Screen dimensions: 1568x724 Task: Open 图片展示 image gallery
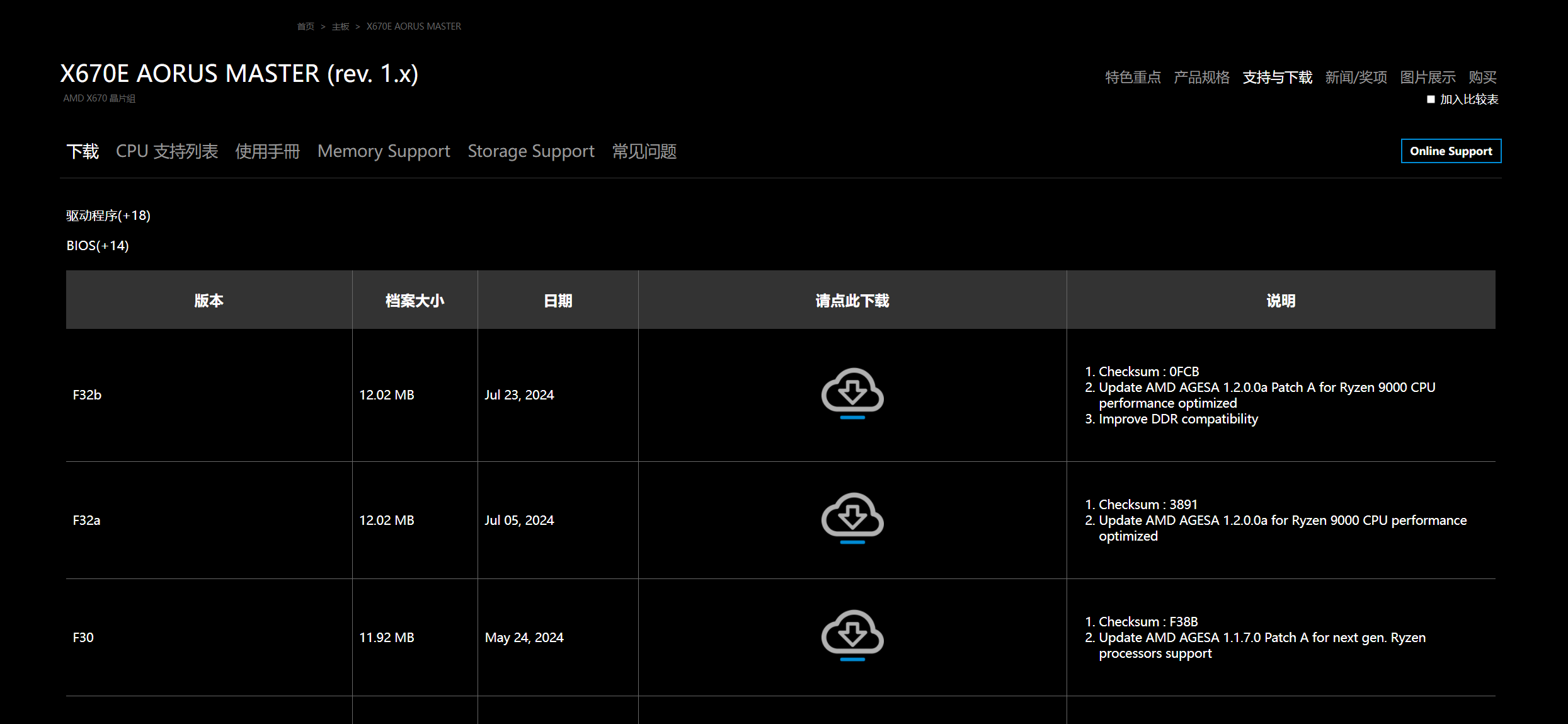coord(1428,78)
